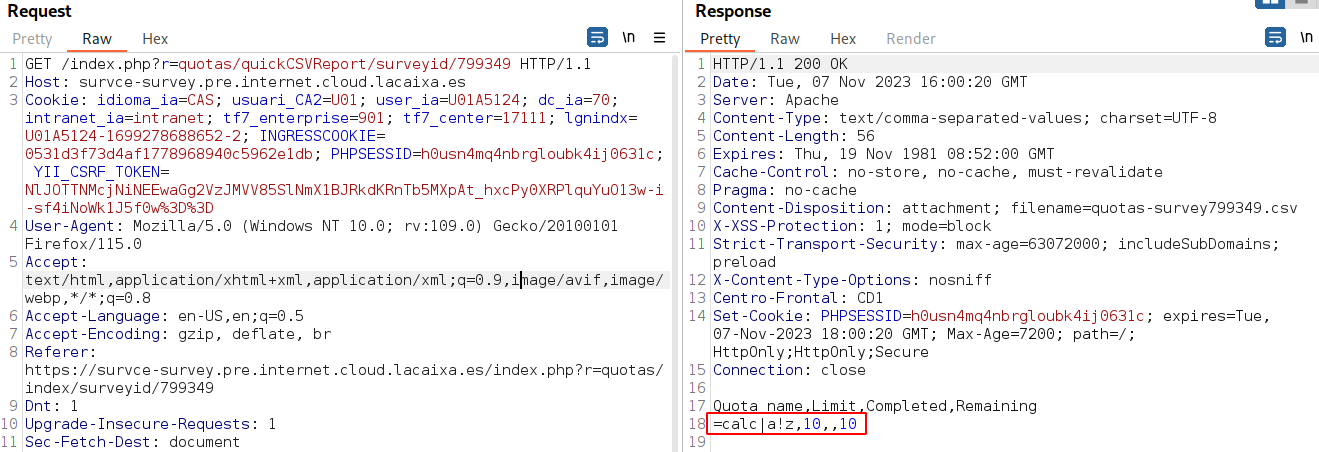Select the Raw tab in Request panel
1319x452 pixels.
coord(97,39)
